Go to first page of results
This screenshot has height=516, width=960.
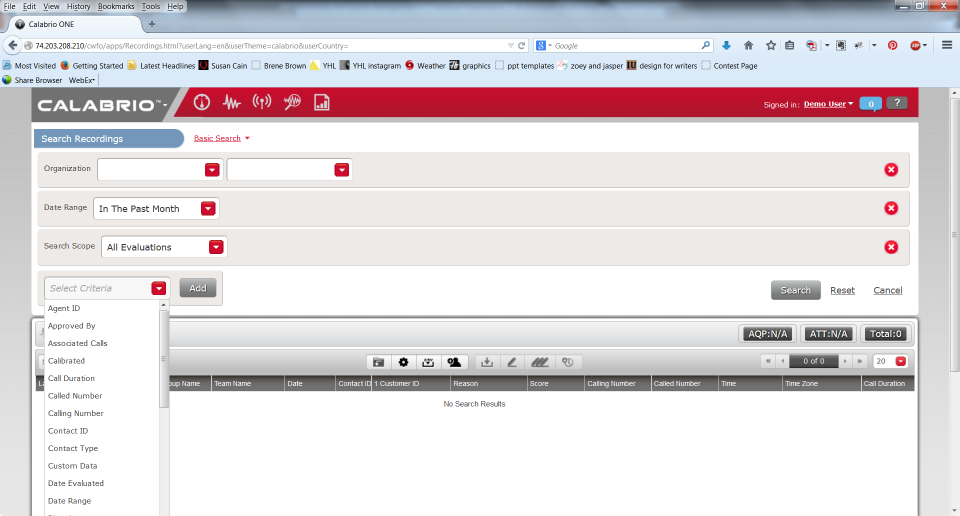(768, 361)
